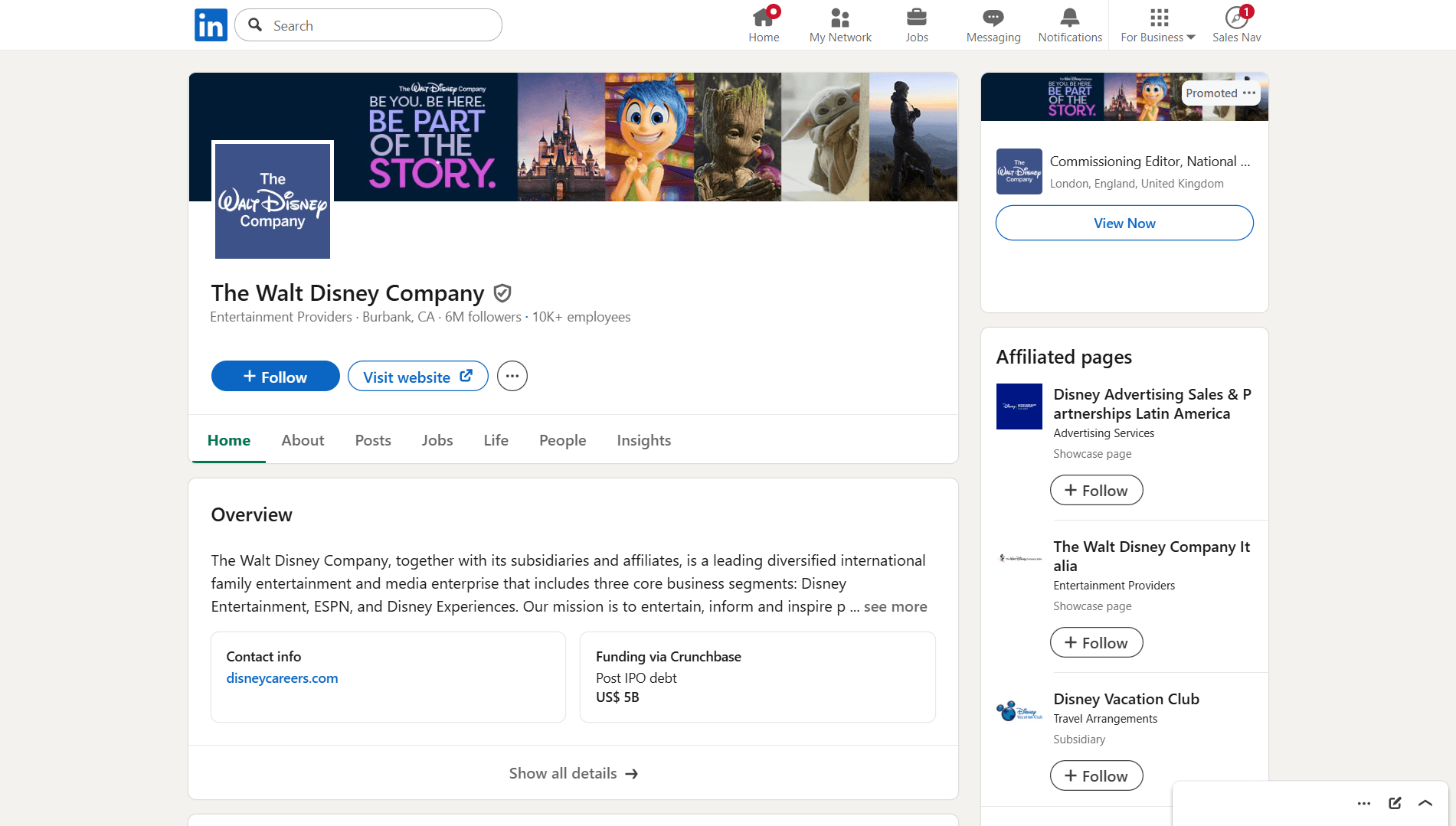
Task: Expand the messaging overlay chevron
Action: [1425, 803]
